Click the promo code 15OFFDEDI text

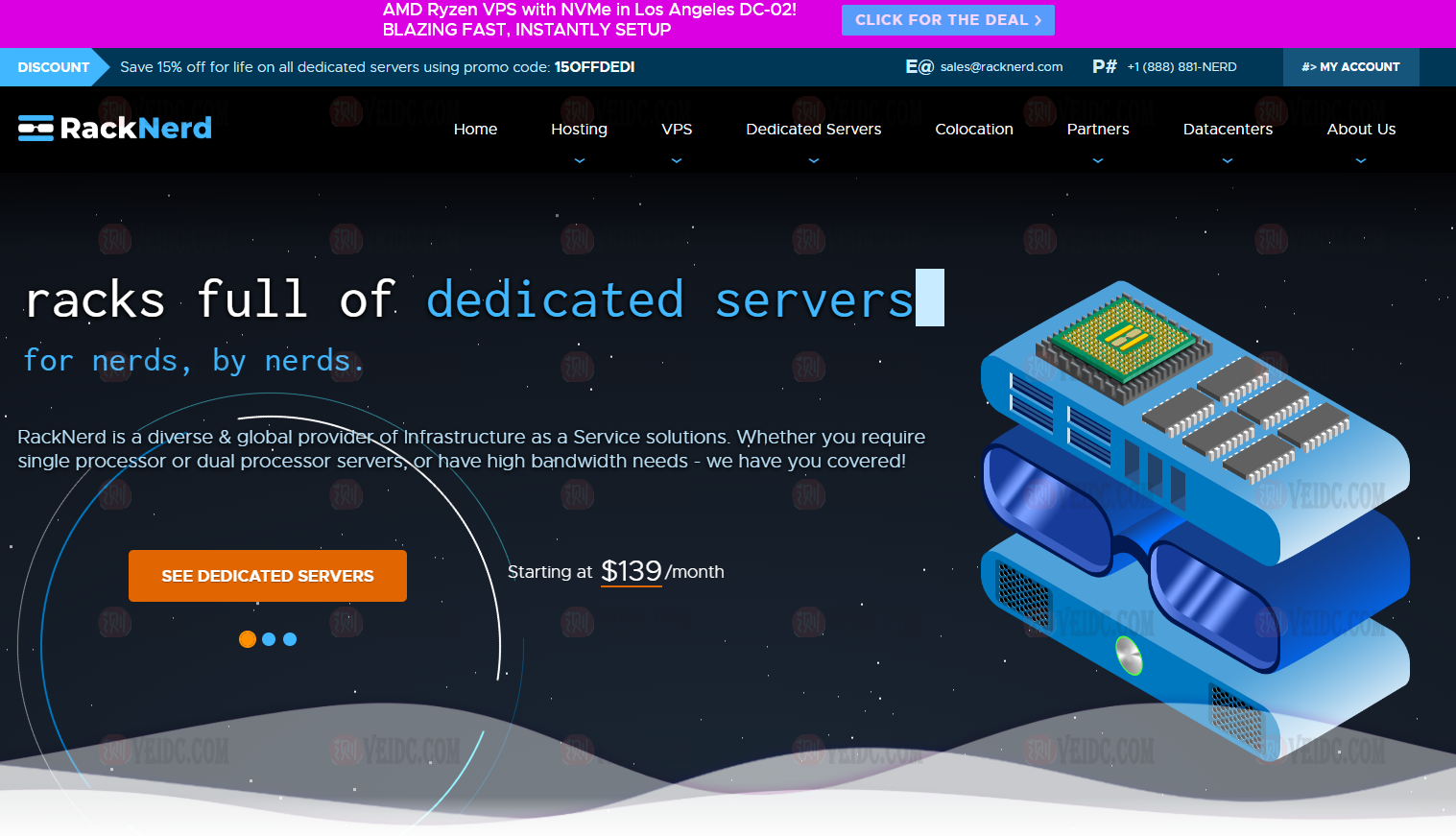click(594, 67)
